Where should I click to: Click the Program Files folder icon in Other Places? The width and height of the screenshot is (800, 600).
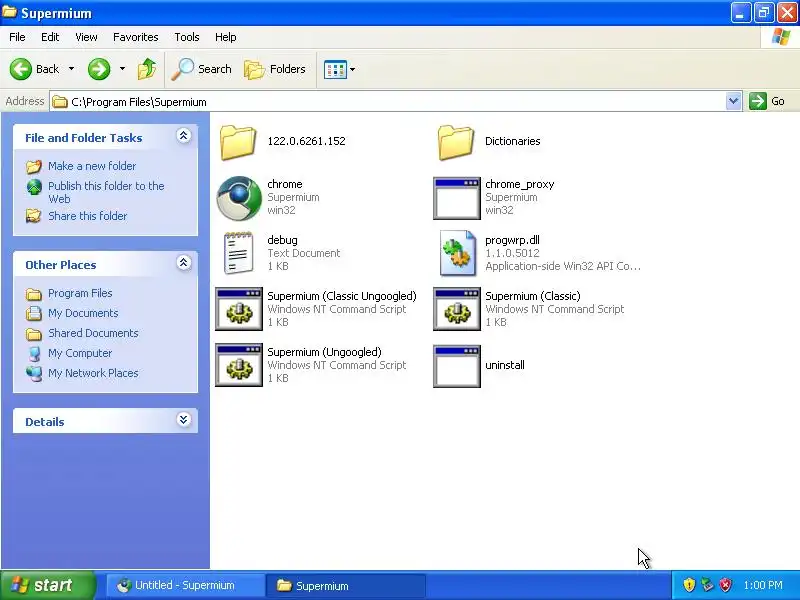(x=34, y=294)
